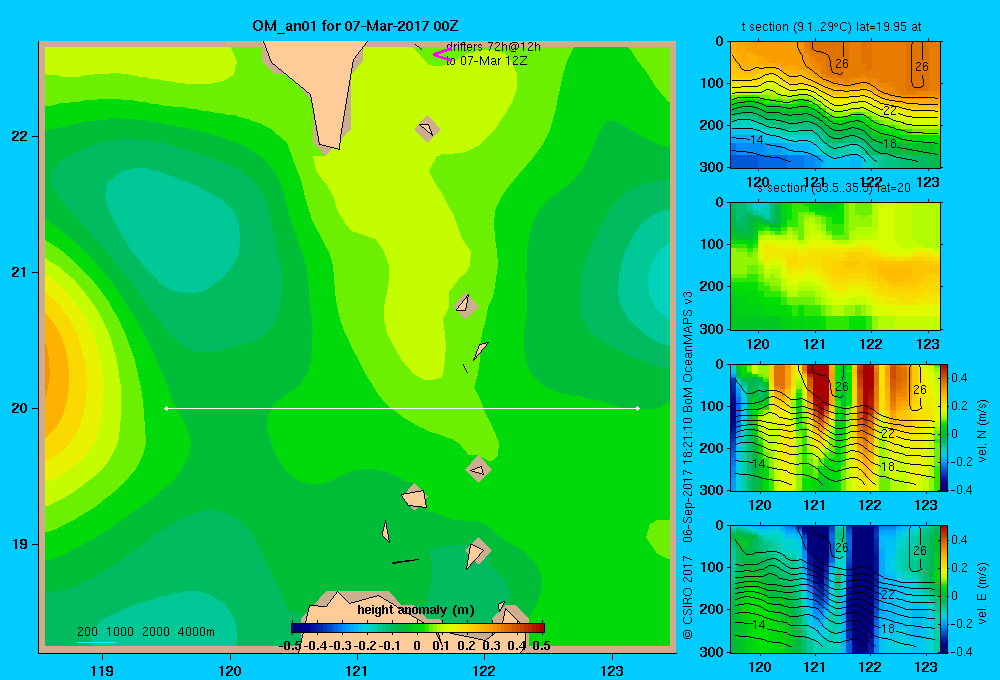Click the "height anomaly (m)" legend label
The image size is (1000, 680).
[416, 610]
